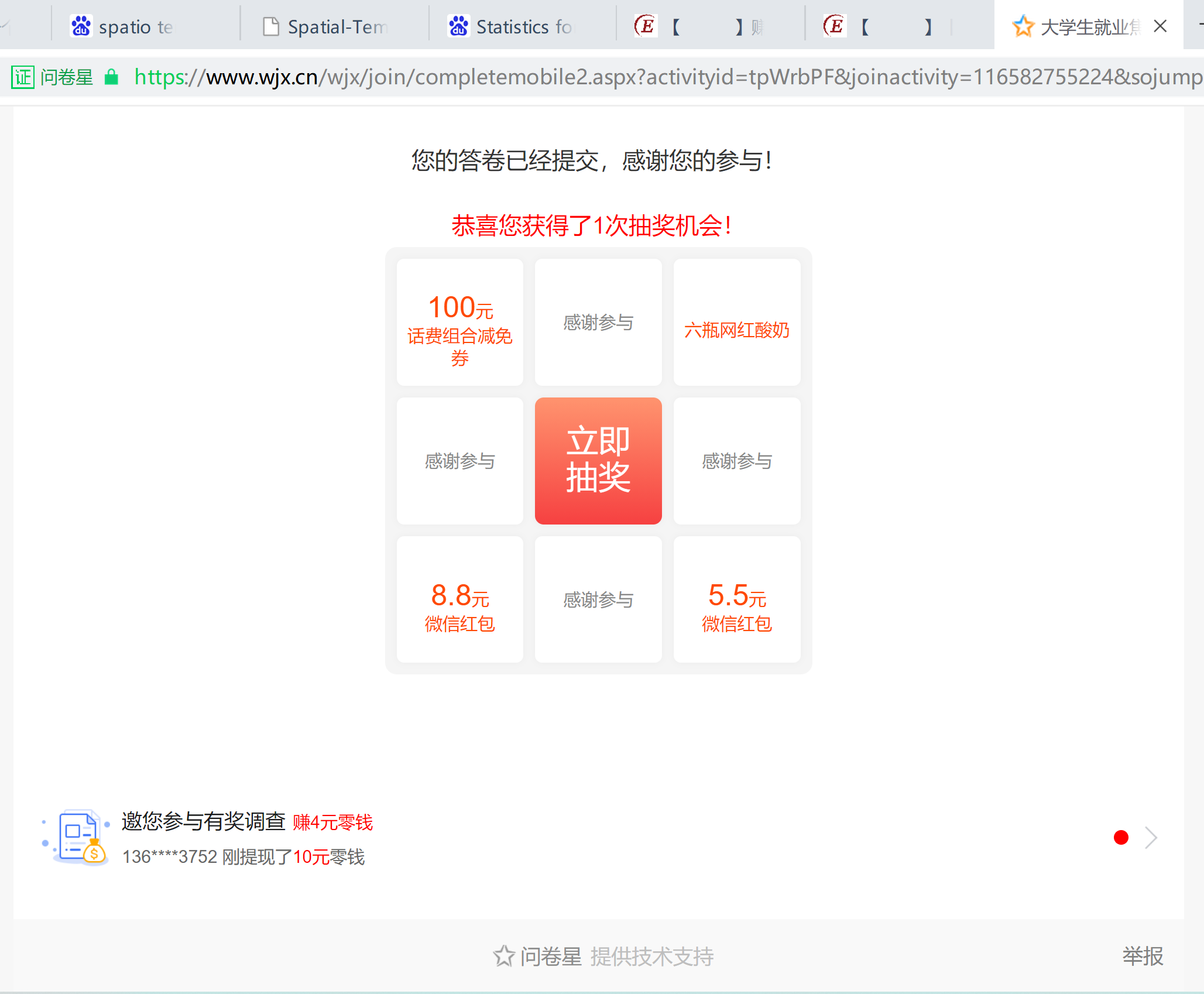Close the 大学生就业 tab

point(1160,26)
